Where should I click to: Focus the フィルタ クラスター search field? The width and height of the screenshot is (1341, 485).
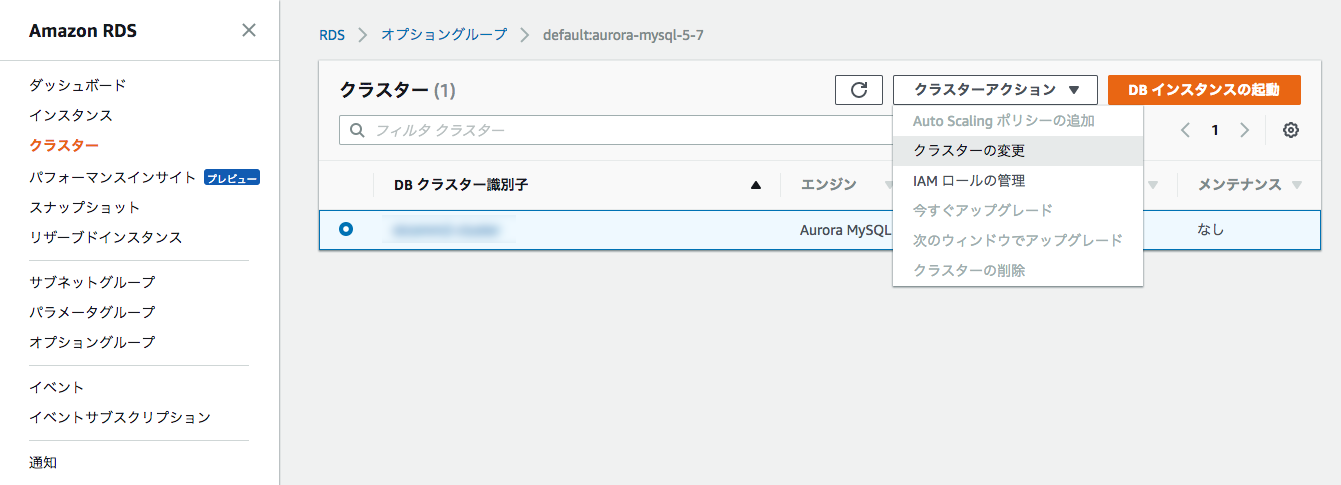coord(616,130)
